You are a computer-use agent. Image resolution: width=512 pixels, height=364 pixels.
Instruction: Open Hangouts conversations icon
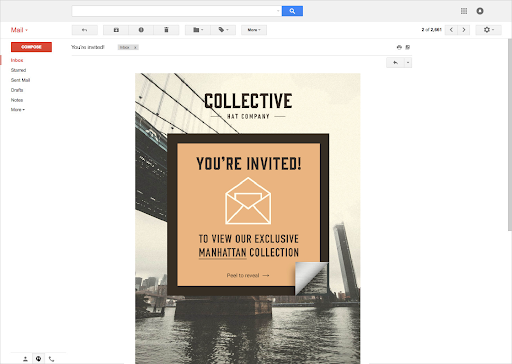39,359
